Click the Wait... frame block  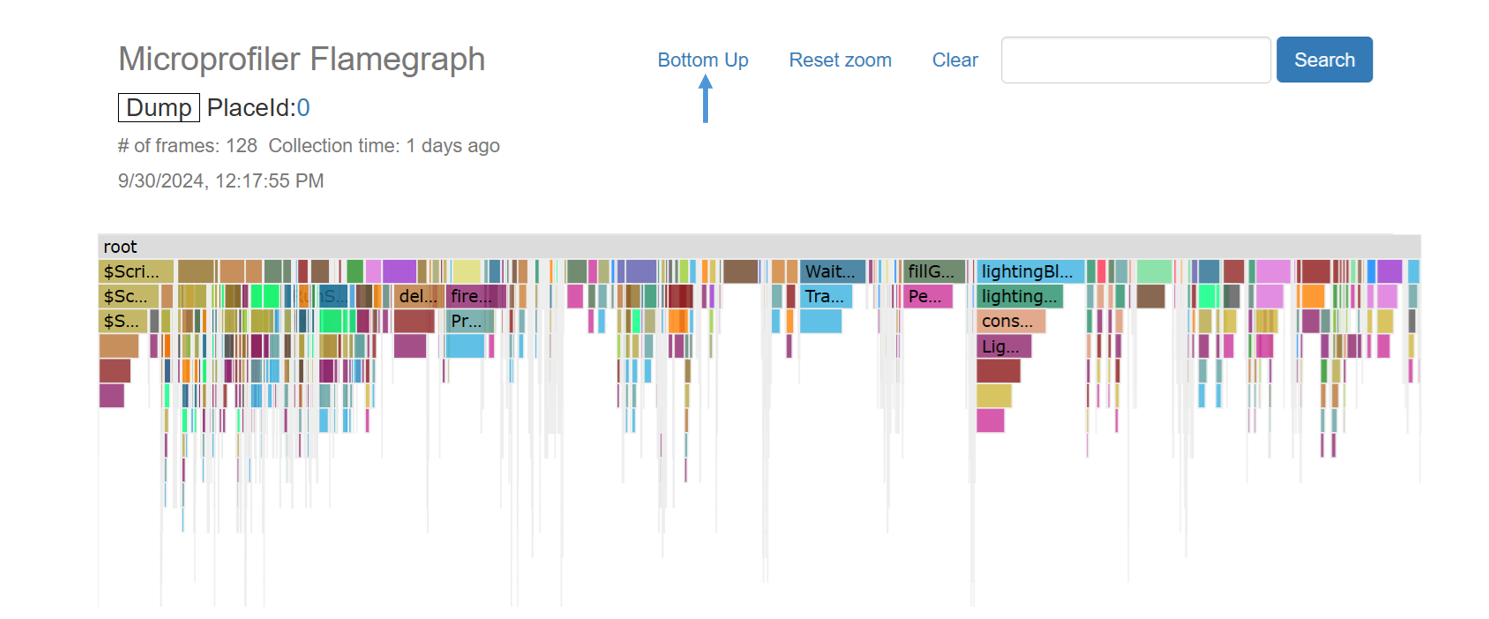point(832,272)
